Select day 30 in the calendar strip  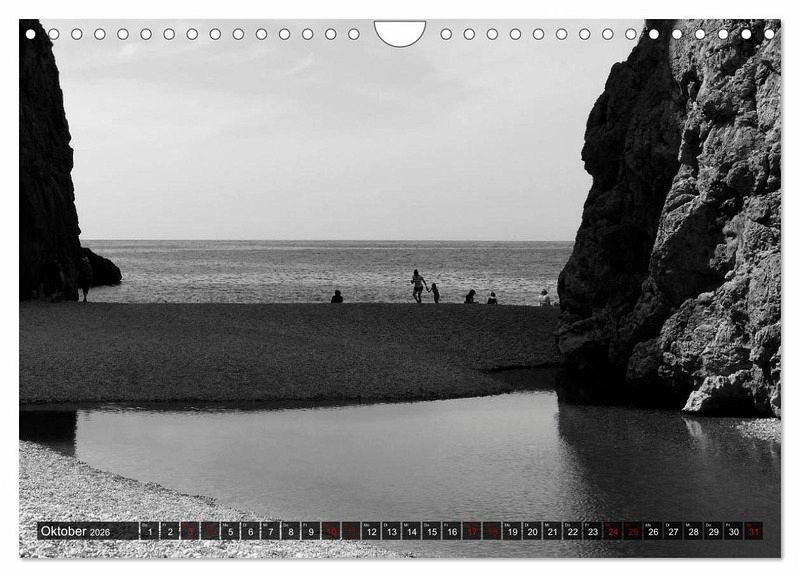click(x=733, y=531)
